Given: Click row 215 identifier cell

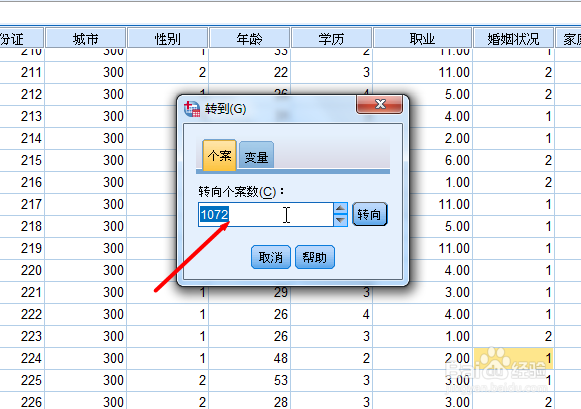Looking at the screenshot, I should (x=22, y=160).
